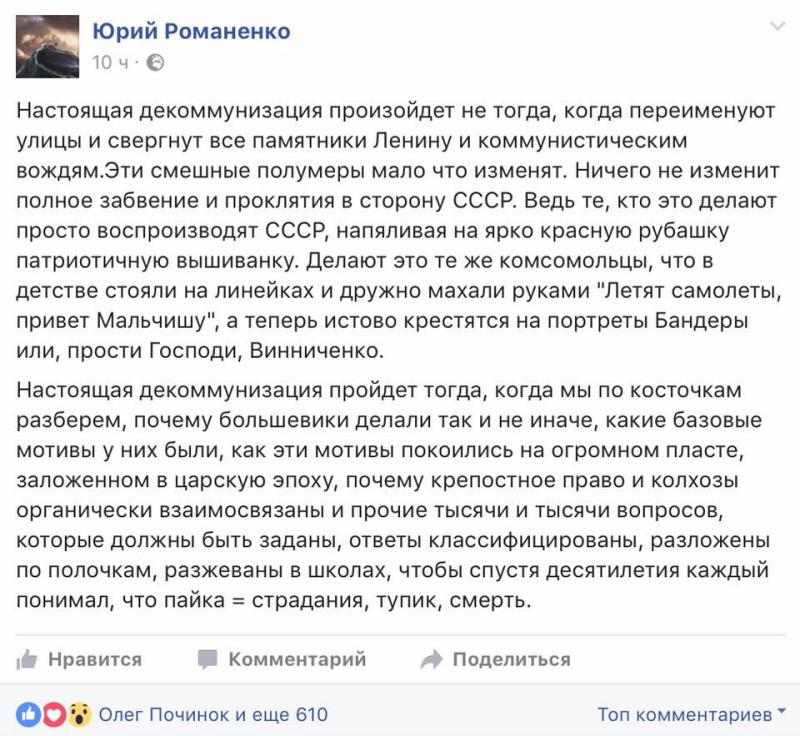Open reactions list "Олег Починок и еще 610"
Screen dimensions: 800x736
click(x=213, y=715)
